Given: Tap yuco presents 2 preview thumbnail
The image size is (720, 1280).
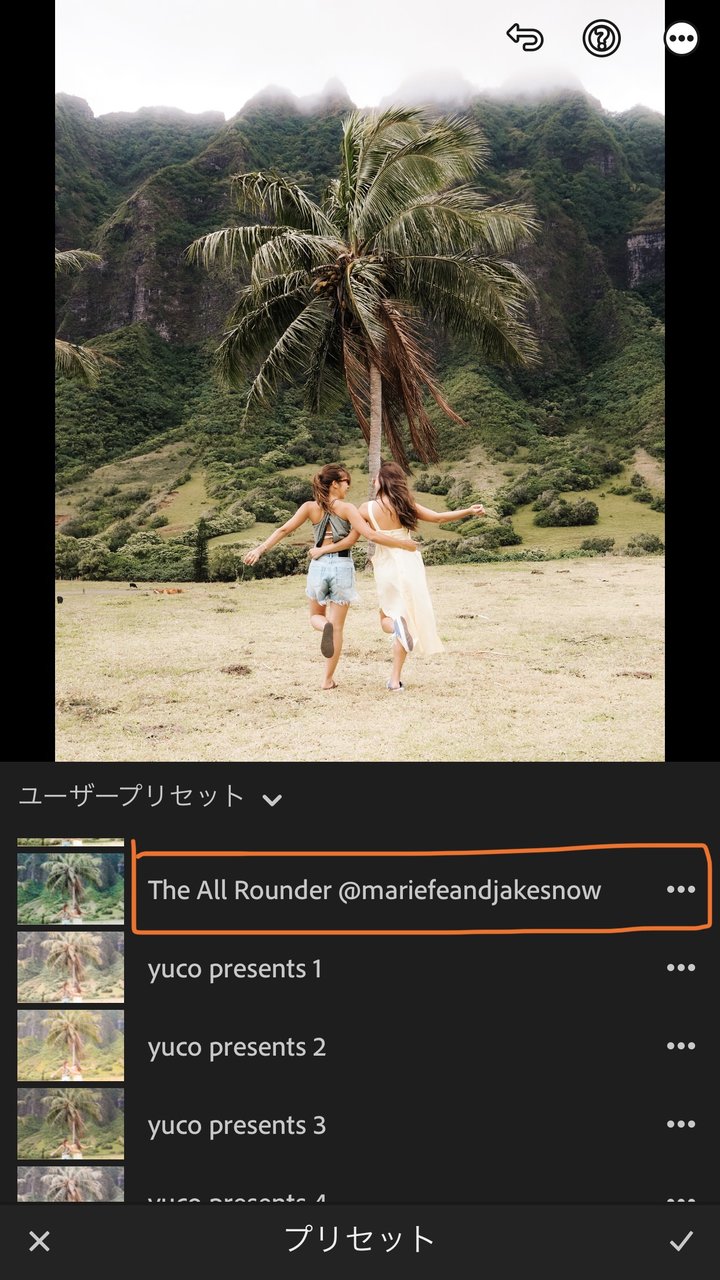Looking at the screenshot, I should tap(71, 1045).
